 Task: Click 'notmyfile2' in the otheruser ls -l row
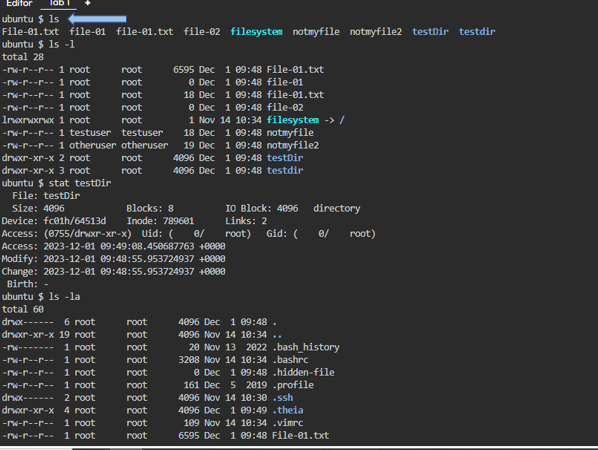[x=293, y=145]
